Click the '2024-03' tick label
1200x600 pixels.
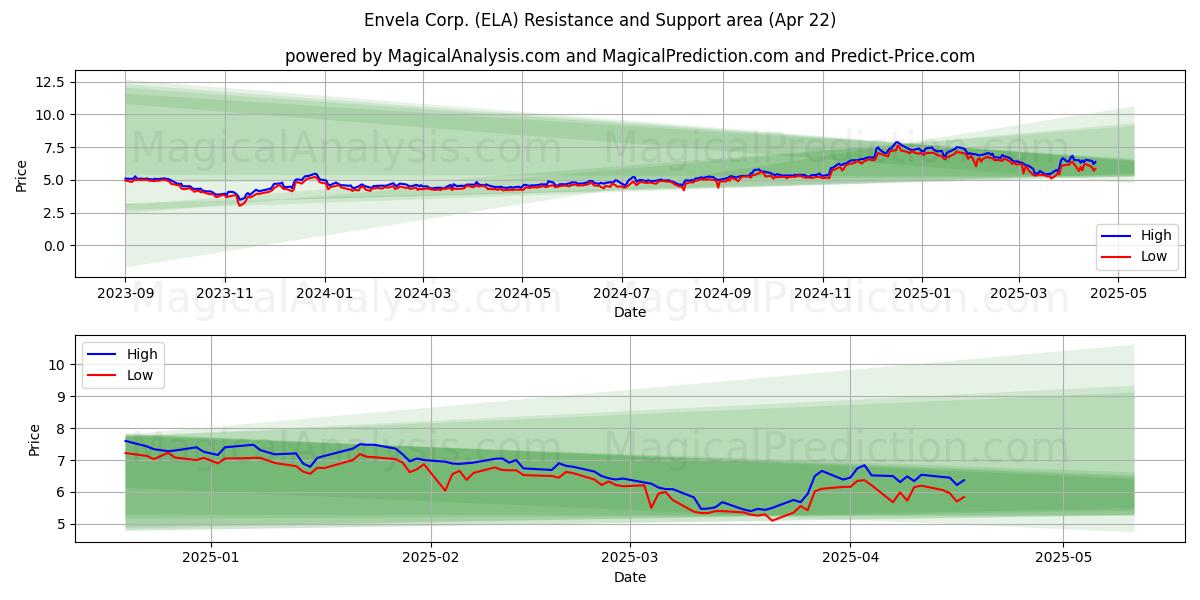(x=422, y=293)
